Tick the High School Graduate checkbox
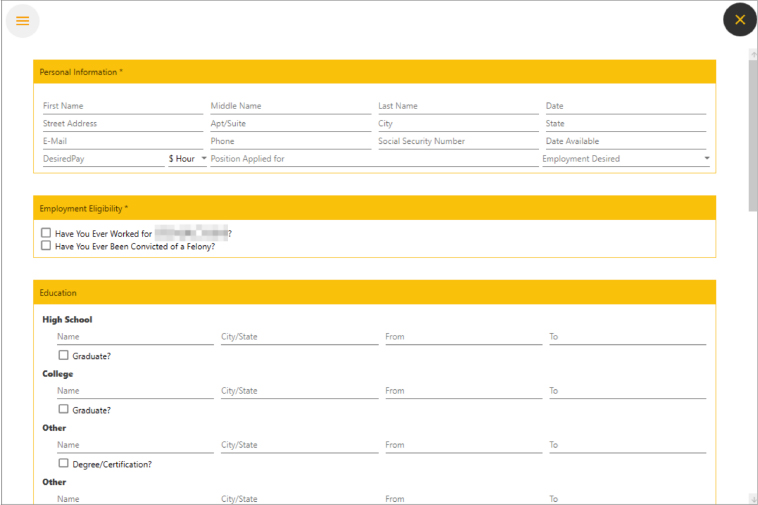This screenshot has height=505, width=758. tap(63, 355)
